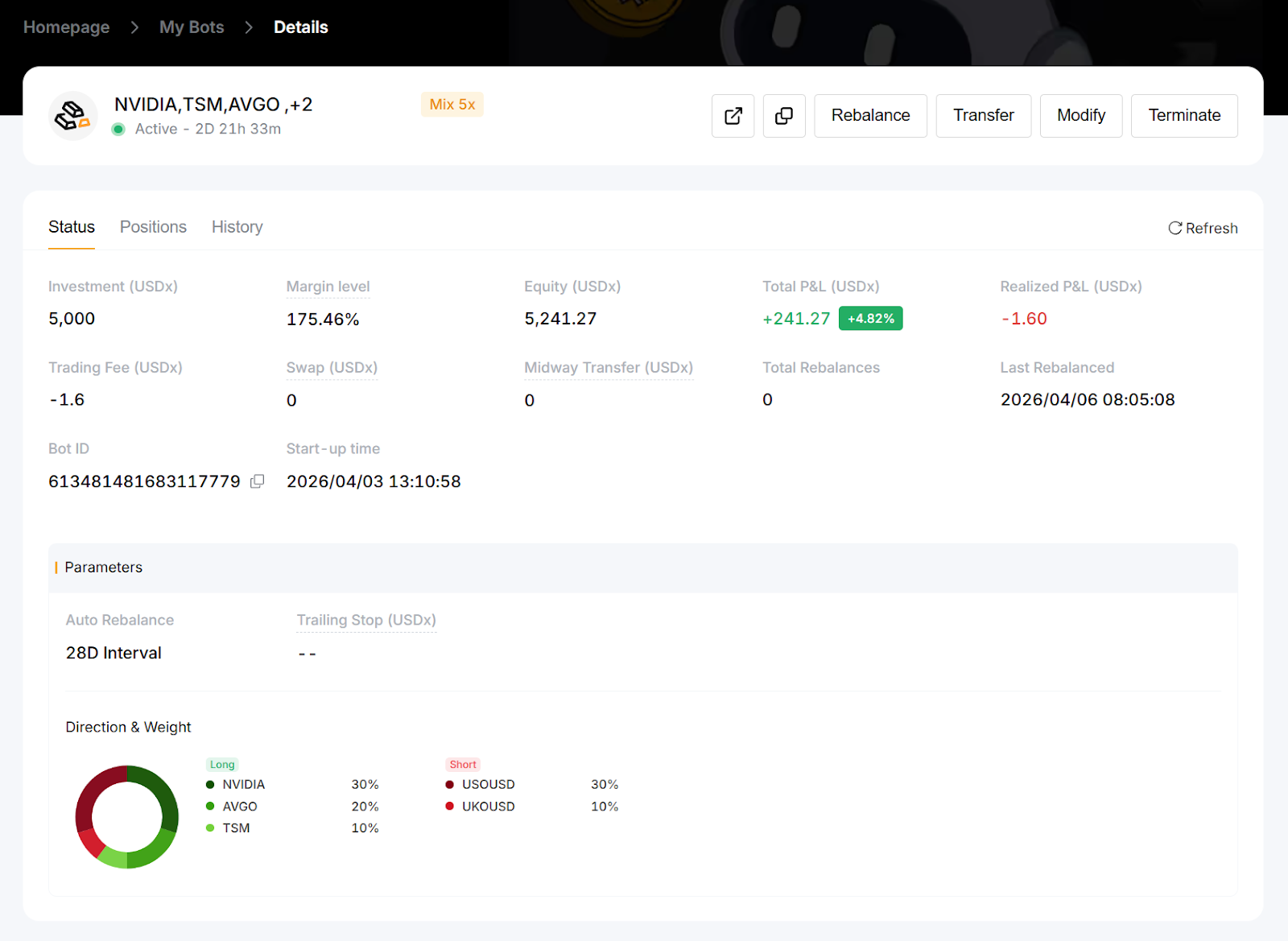Select the Status tab

[x=72, y=227]
